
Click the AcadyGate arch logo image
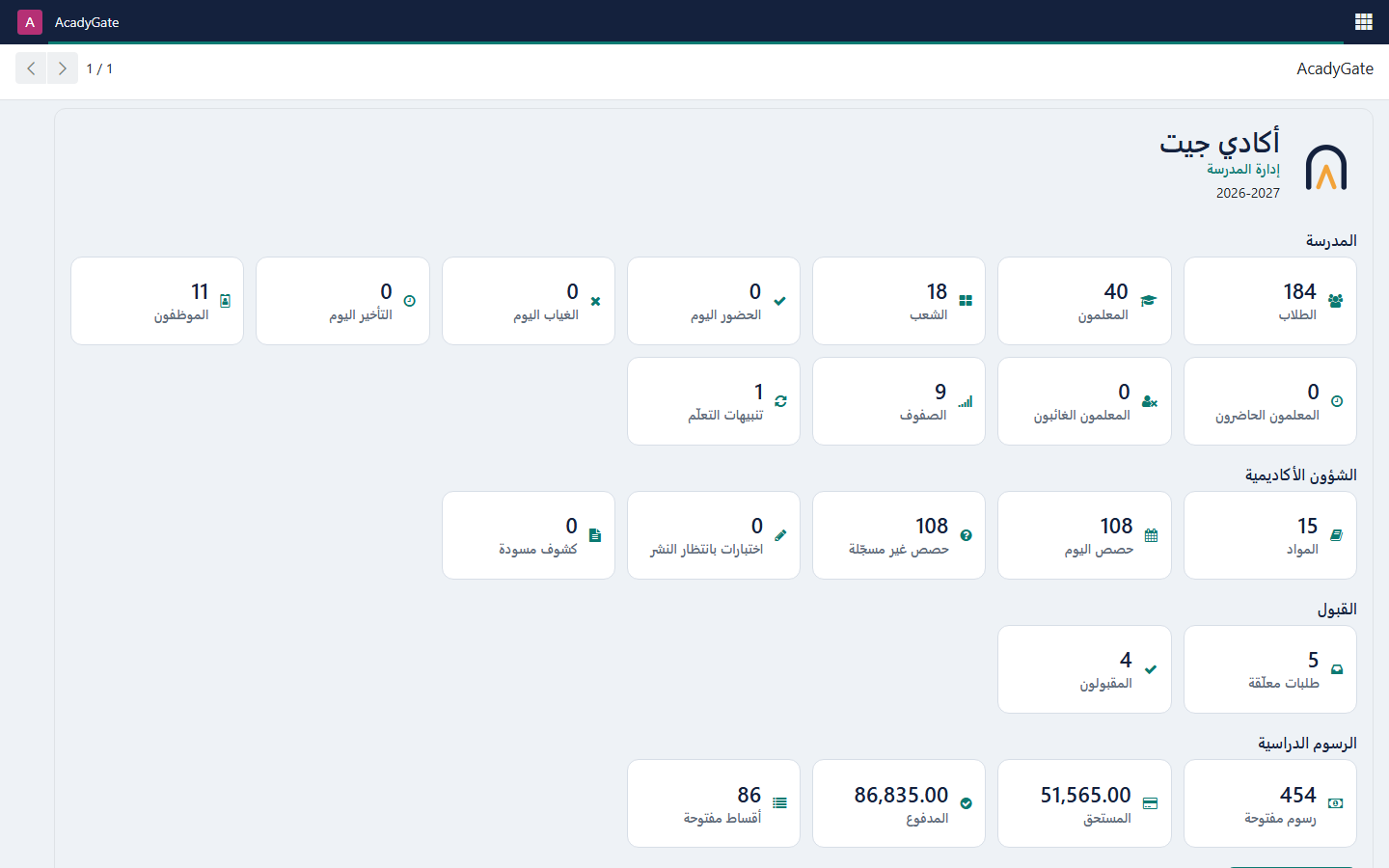click(1326, 168)
